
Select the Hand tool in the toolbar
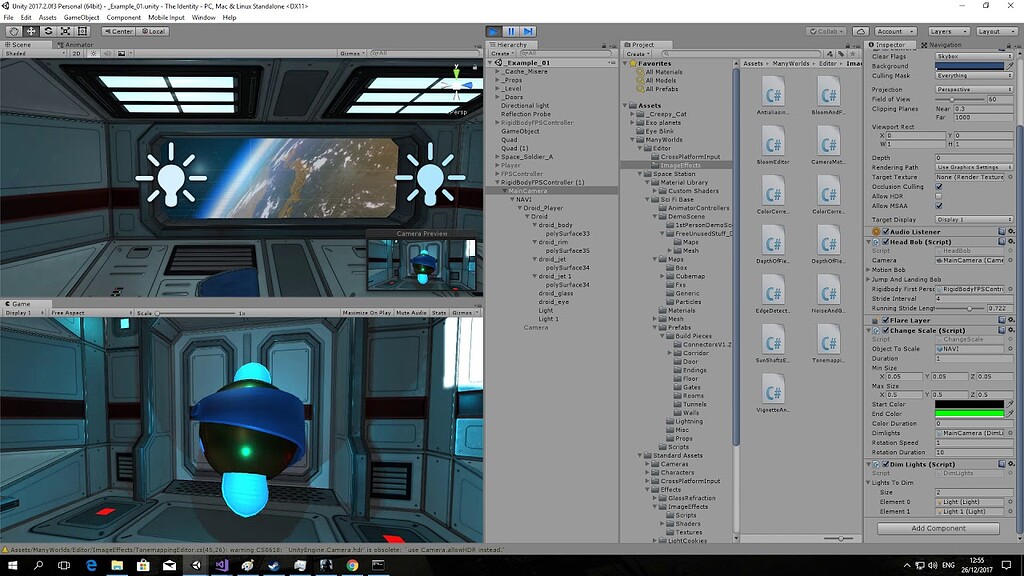13,31
